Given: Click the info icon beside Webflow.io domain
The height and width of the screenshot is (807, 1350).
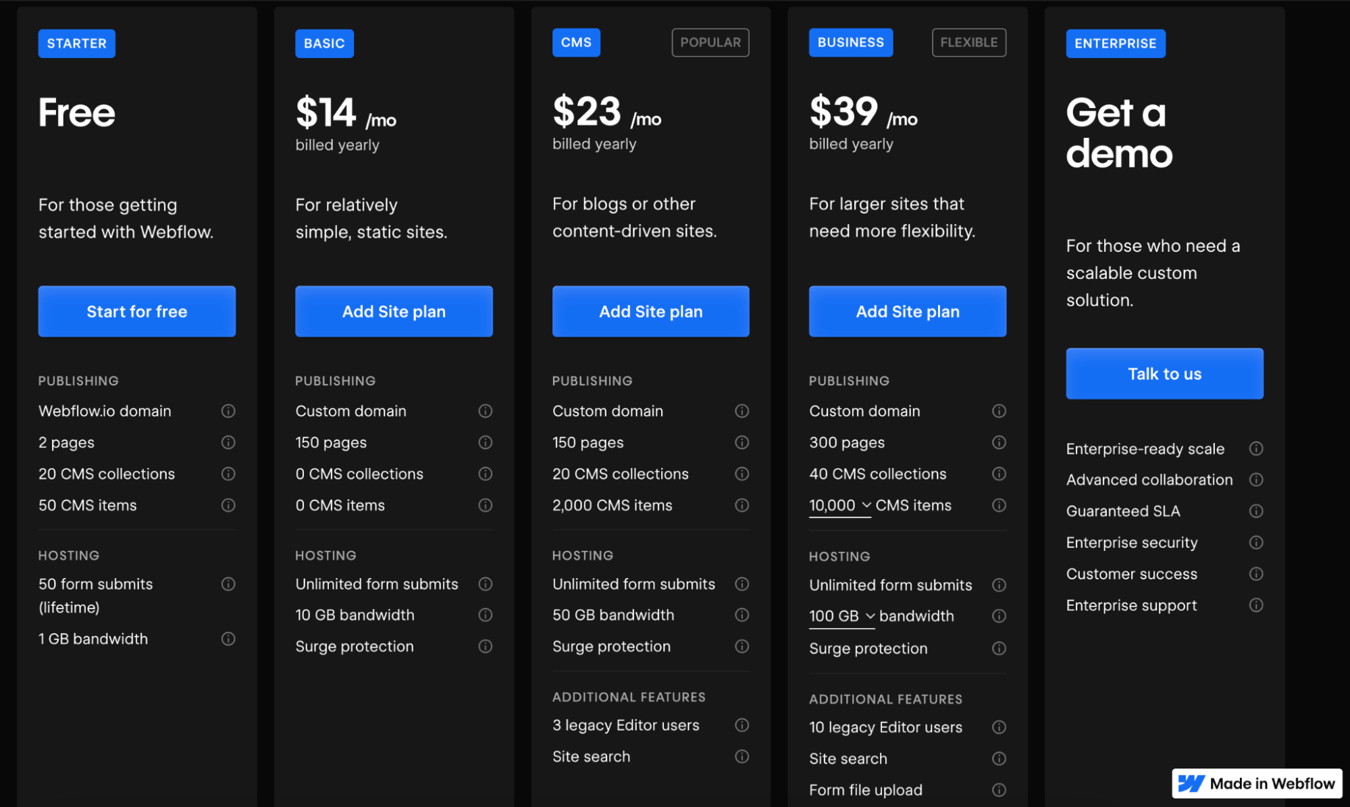Looking at the screenshot, I should click(228, 411).
